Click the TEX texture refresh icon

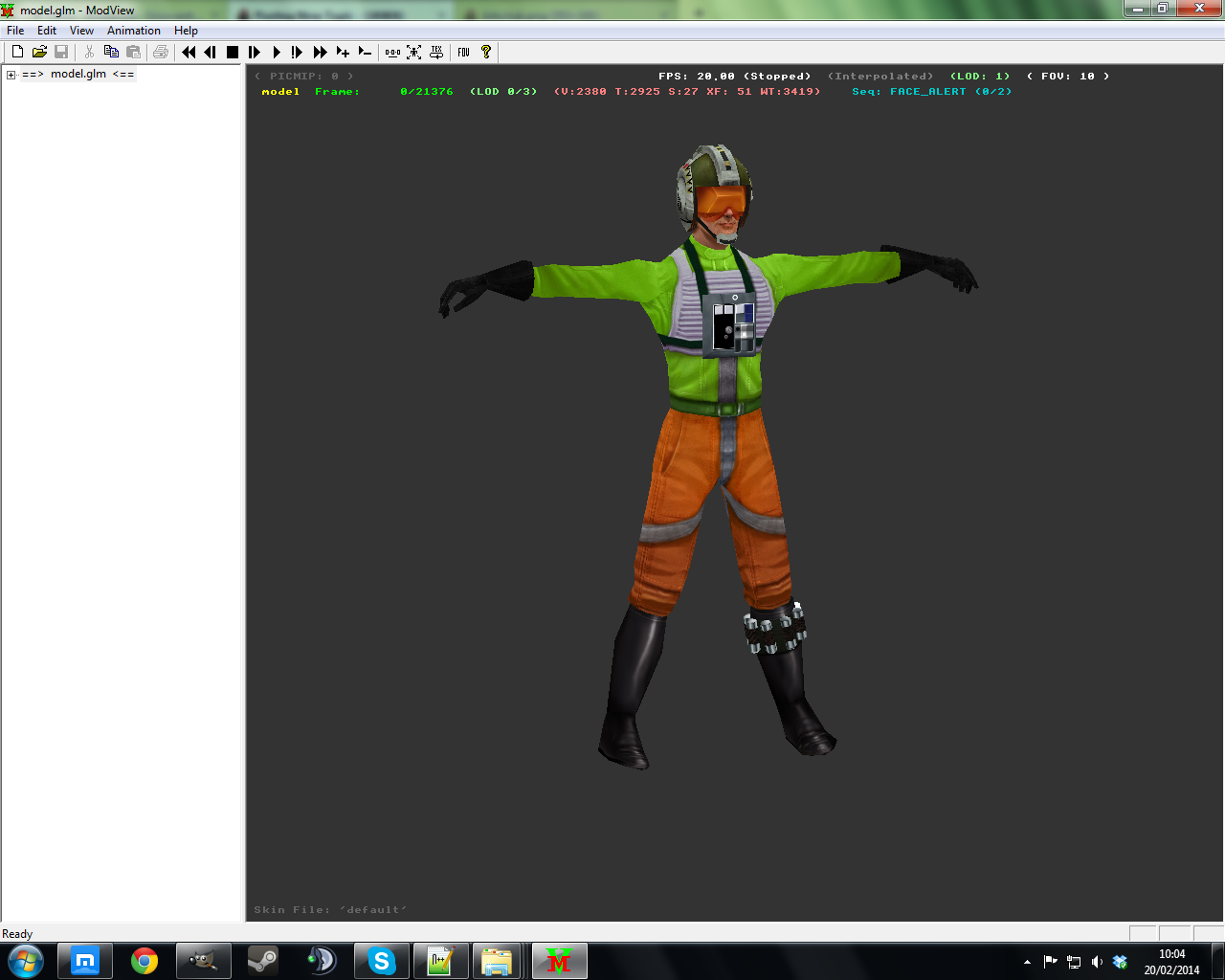click(436, 52)
